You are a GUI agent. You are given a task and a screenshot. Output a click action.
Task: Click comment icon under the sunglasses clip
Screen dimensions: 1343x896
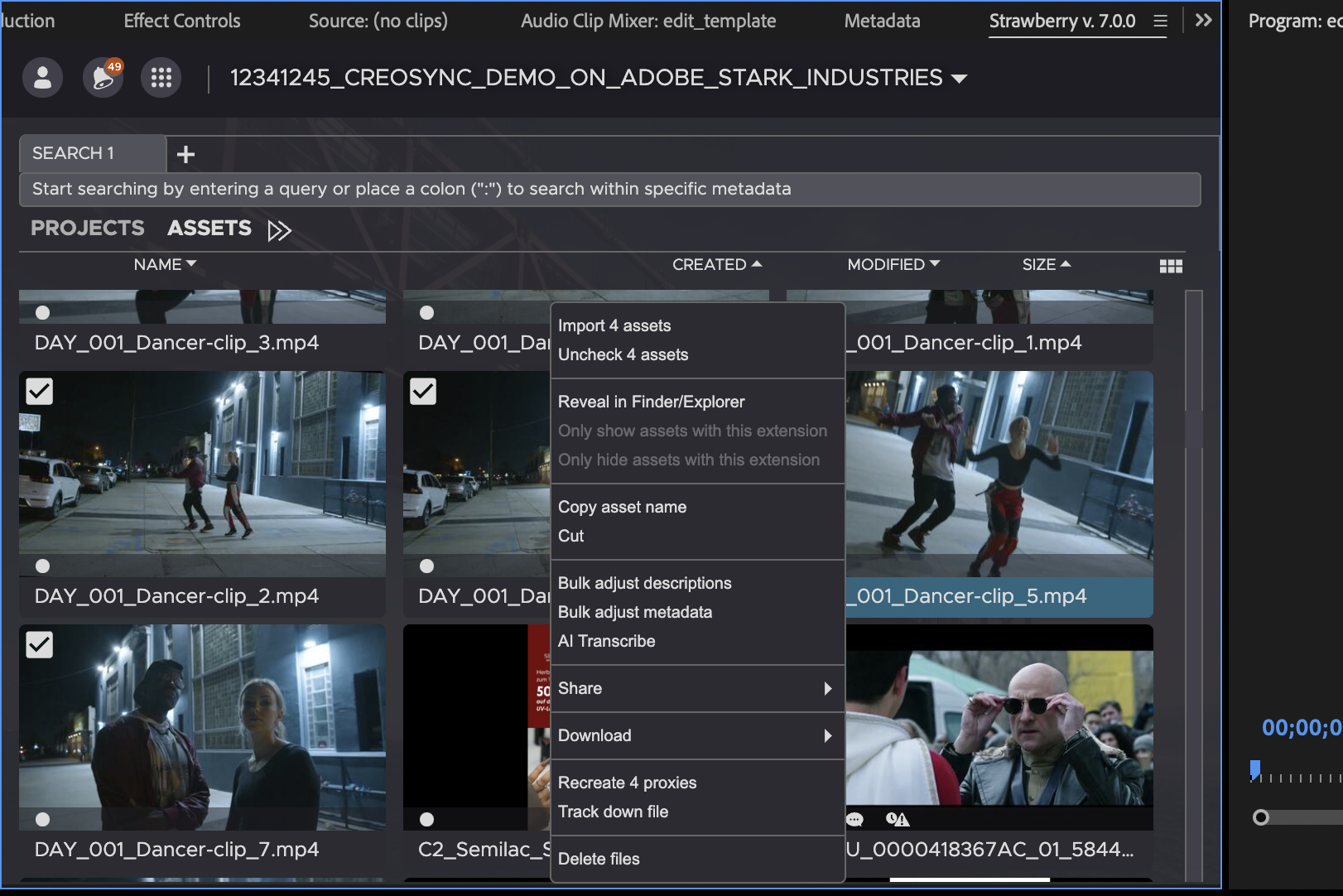(x=854, y=819)
